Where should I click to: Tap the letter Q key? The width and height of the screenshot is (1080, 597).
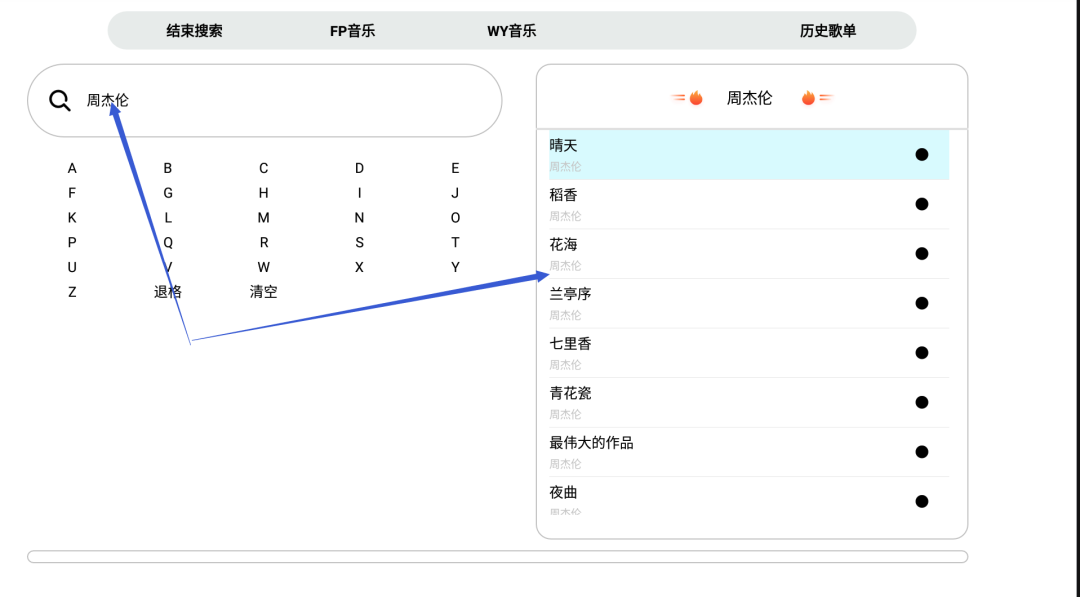(x=167, y=242)
